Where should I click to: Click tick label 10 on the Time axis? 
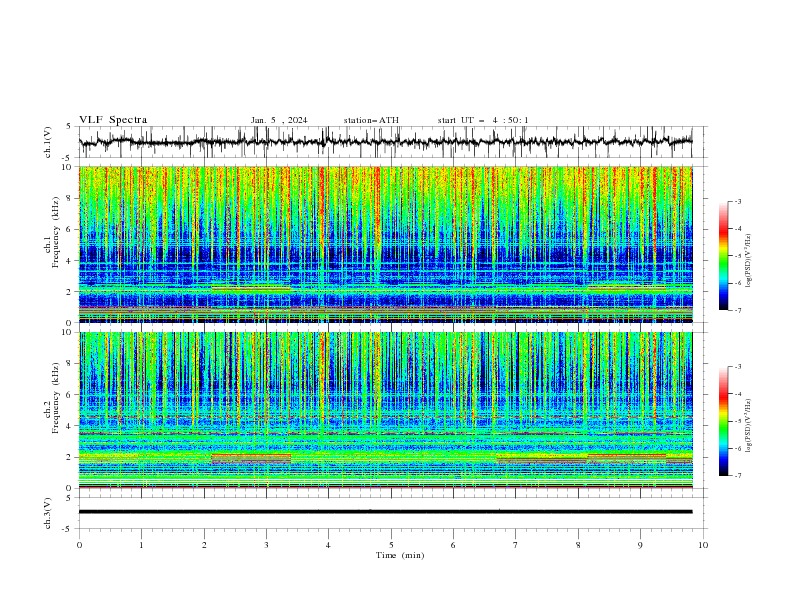[x=703, y=545]
